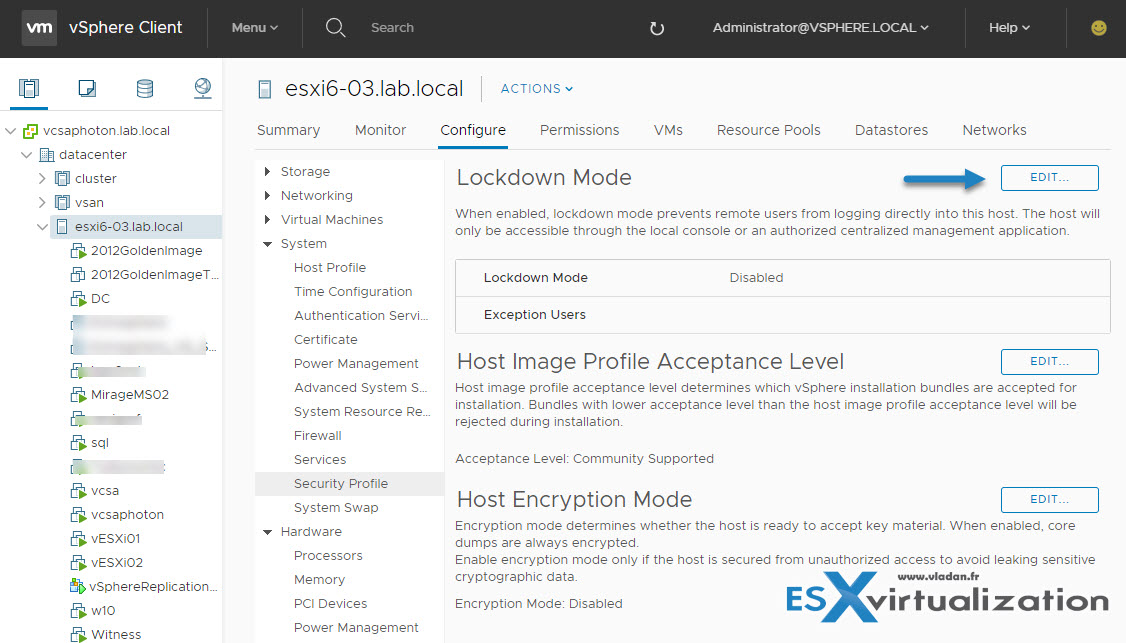Click the MirageMS02 VM icon
1126x643 pixels.
(x=78, y=394)
